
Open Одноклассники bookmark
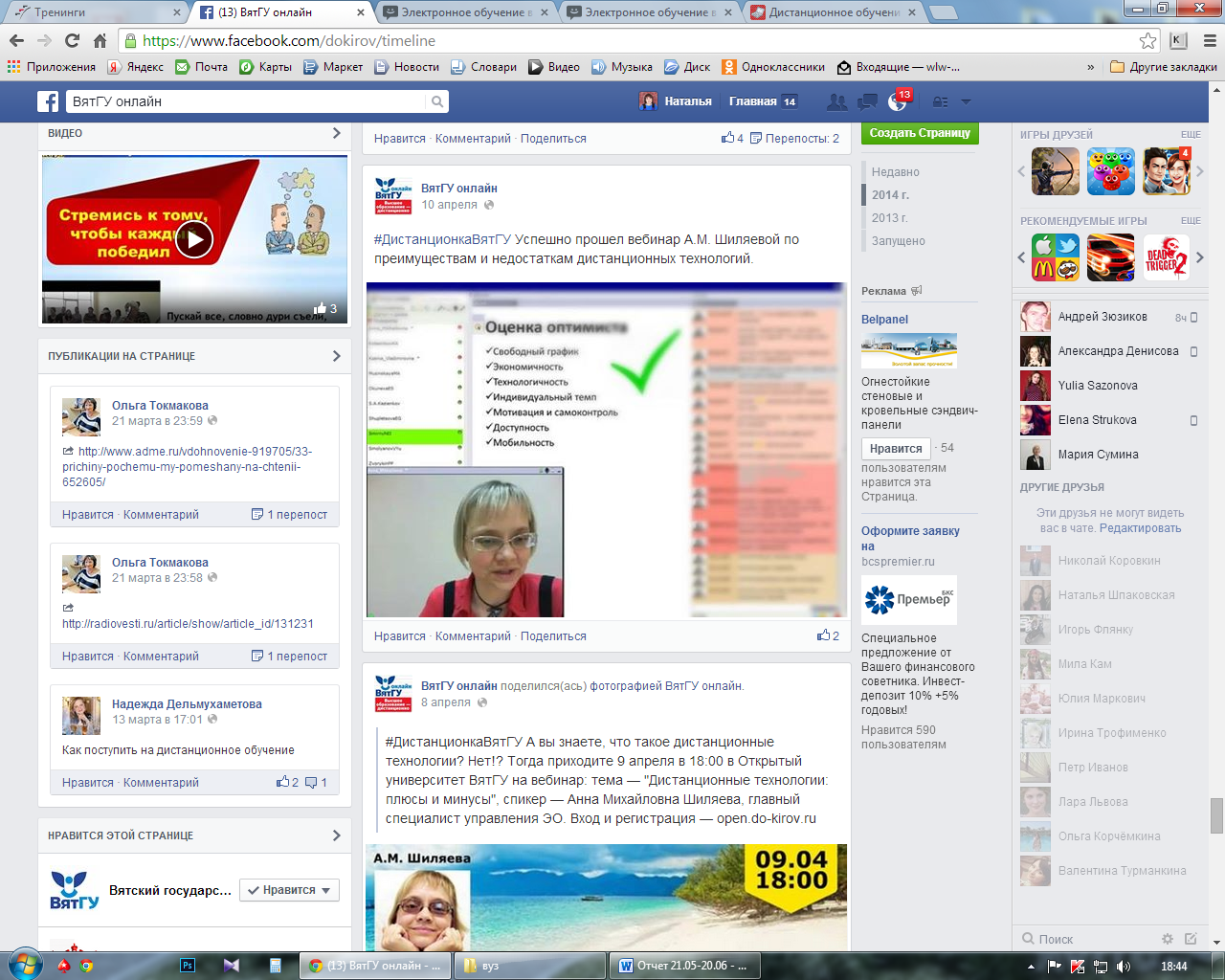[773, 67]
